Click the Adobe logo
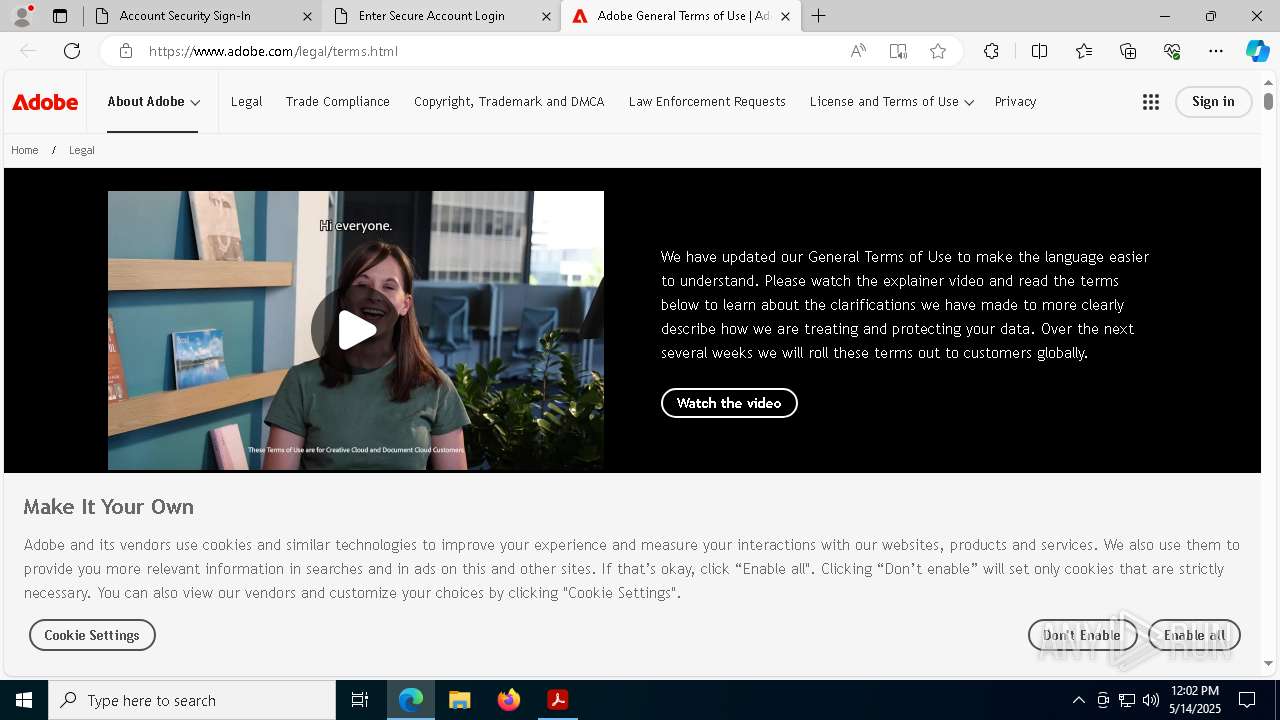1280x720 pixels. pyautogui.click(x=45, y=102)
